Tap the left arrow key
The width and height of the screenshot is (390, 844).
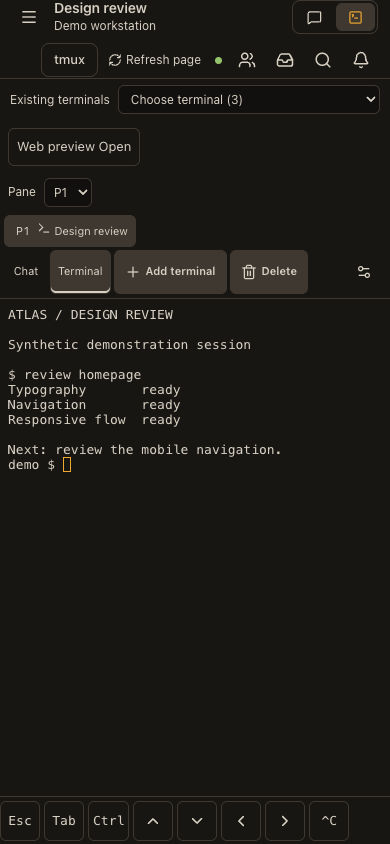241,821
